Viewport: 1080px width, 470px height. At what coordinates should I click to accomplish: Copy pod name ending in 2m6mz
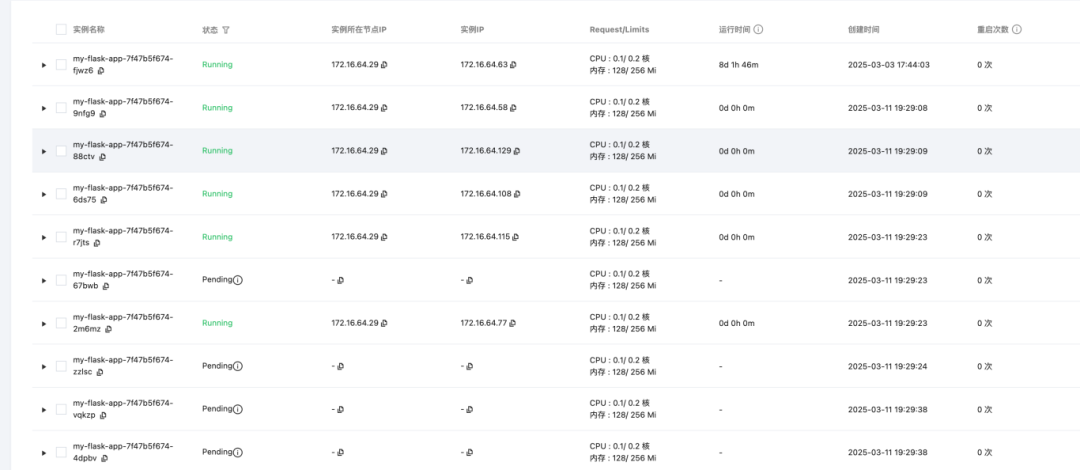(x=109, y=329)
